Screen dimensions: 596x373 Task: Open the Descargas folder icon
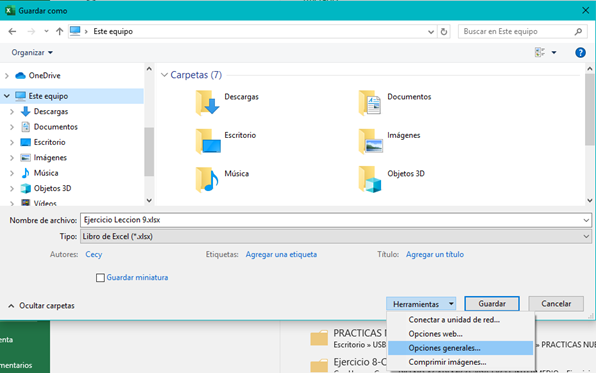click(208, 103)
